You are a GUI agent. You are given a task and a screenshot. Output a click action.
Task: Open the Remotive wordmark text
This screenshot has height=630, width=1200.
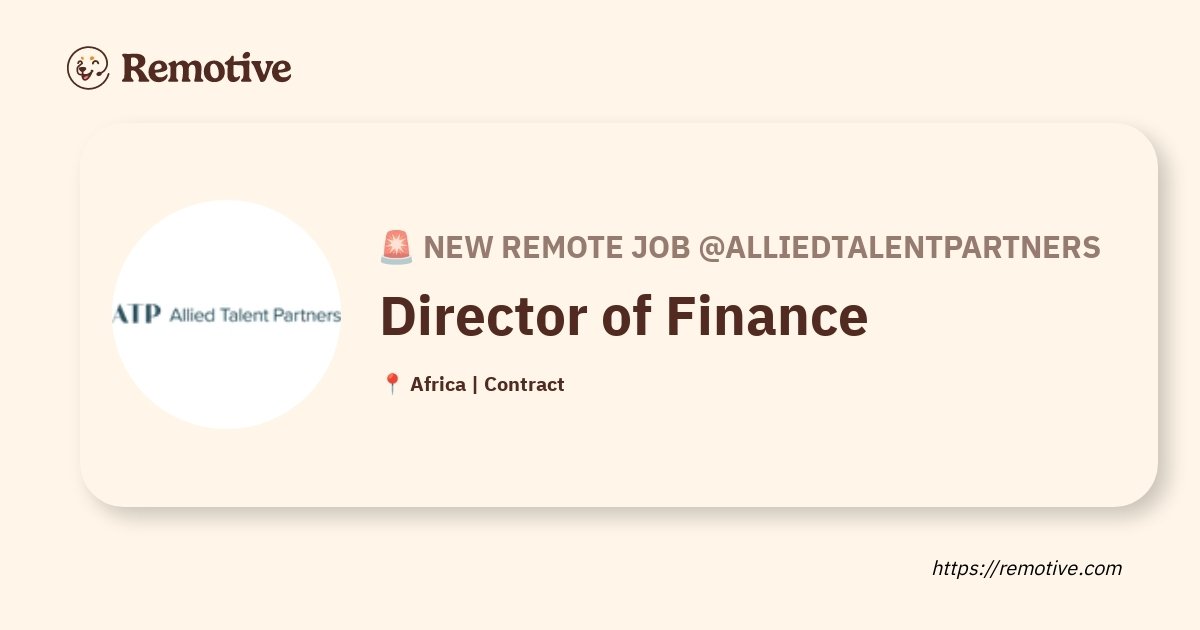pos(207,68)
